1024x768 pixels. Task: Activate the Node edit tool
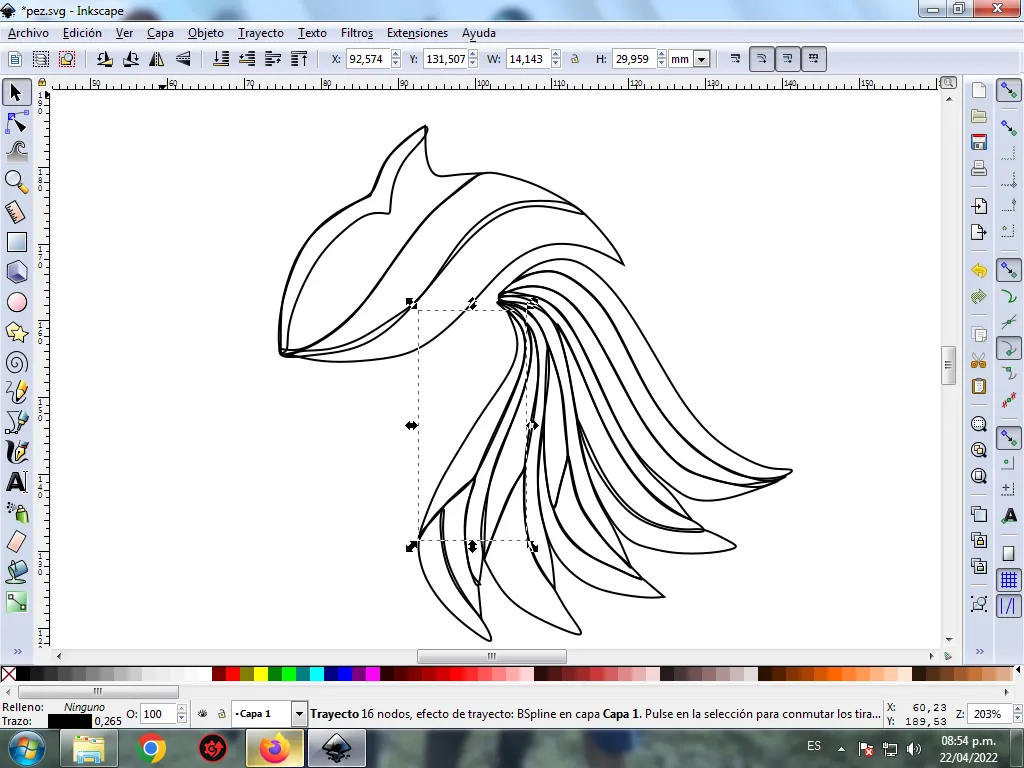point(16,122)
